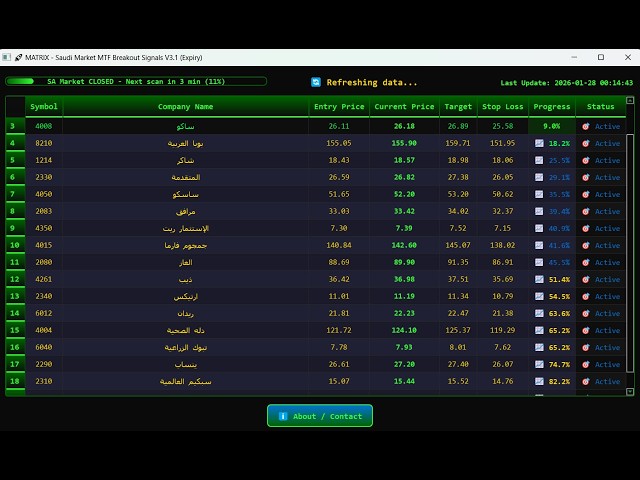This screenshot has width=640, height=480.
Task: Click the rocket app icon in title bar
Action: [x=18, y=58]
